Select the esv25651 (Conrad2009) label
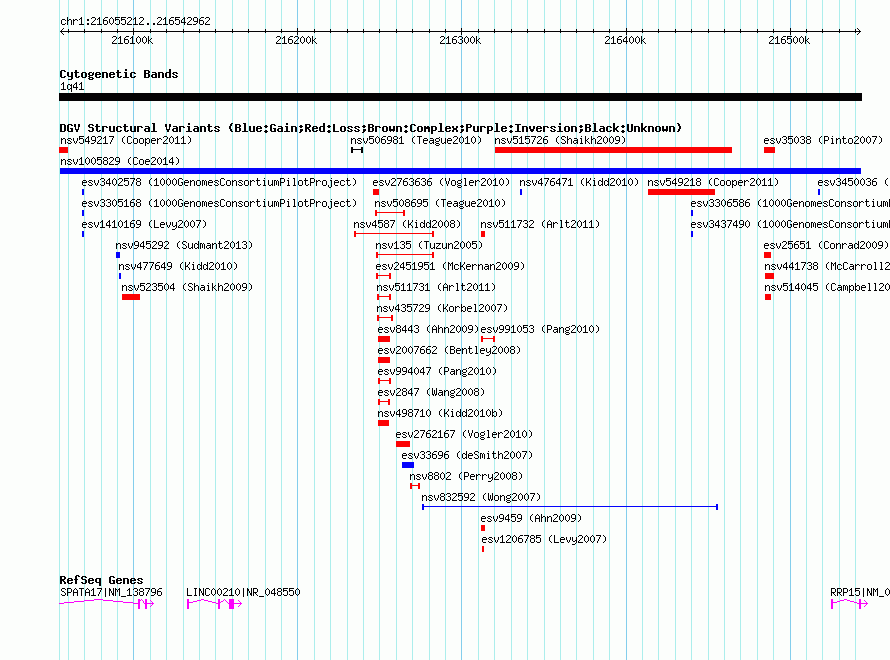Viewport: 890px width, 660px height. tap(826, 245)
